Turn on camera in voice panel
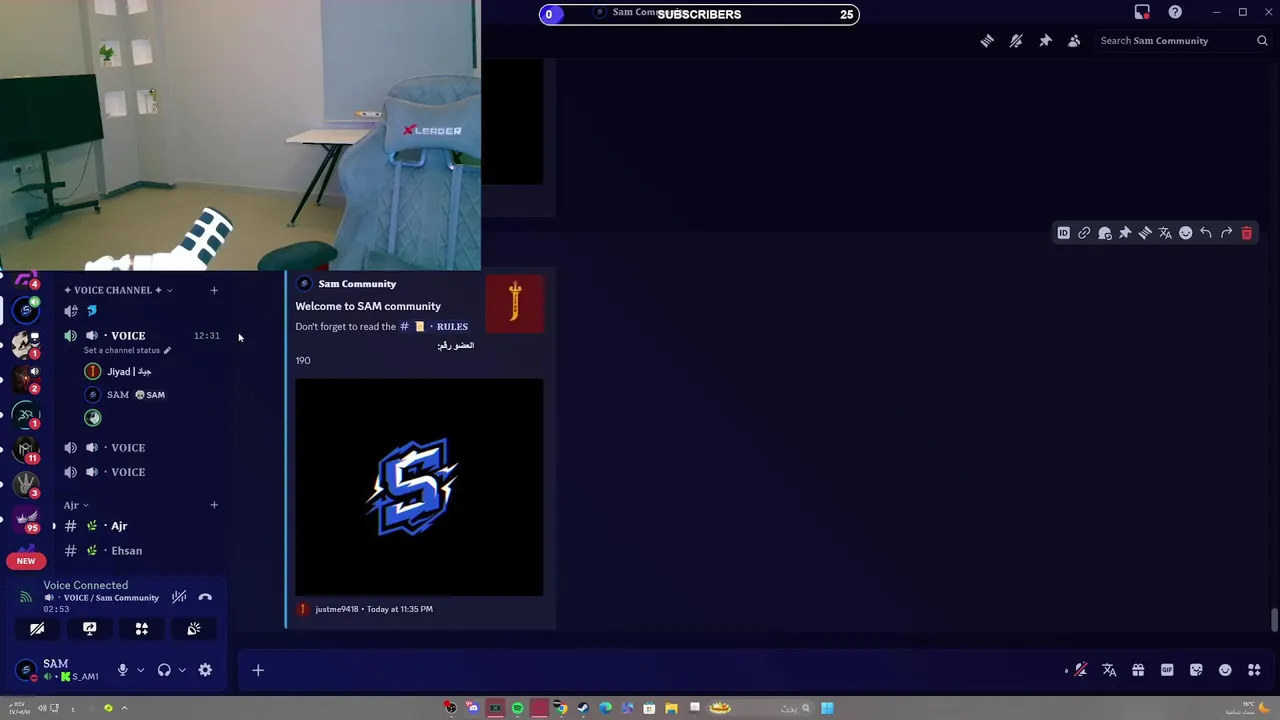This screenshot has width=1280, height=720. (x=37, y=629)
